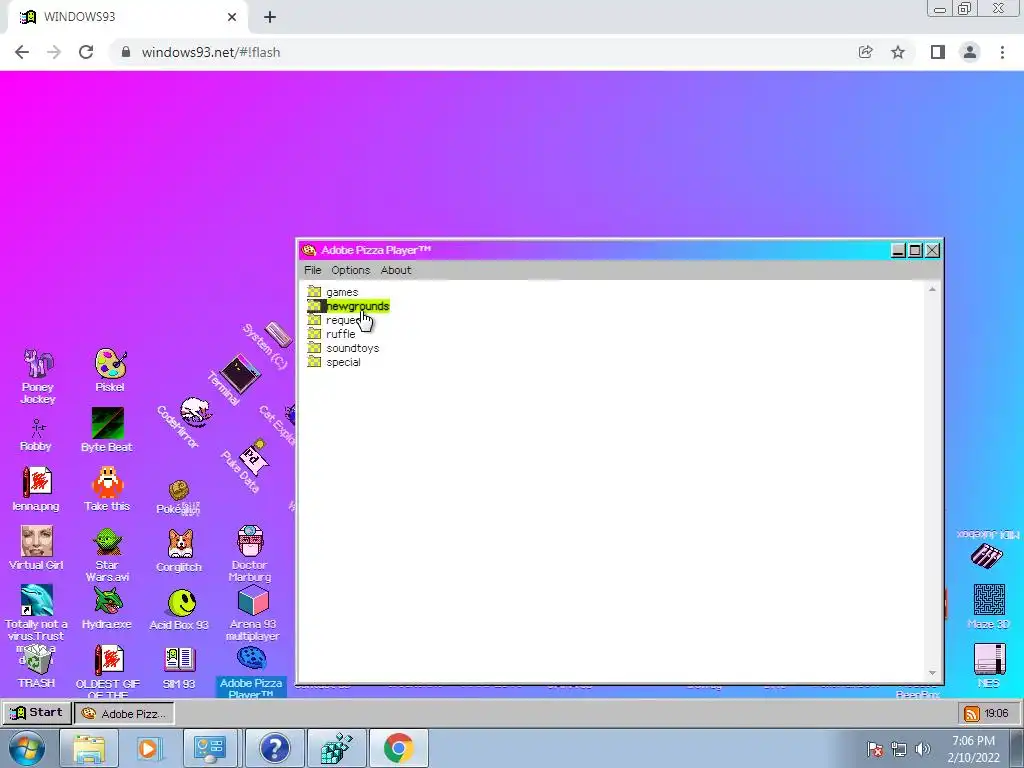Open the System (C:) drive icon
The width and height of the screenshot is (1024, 768).
pos(278,334)
